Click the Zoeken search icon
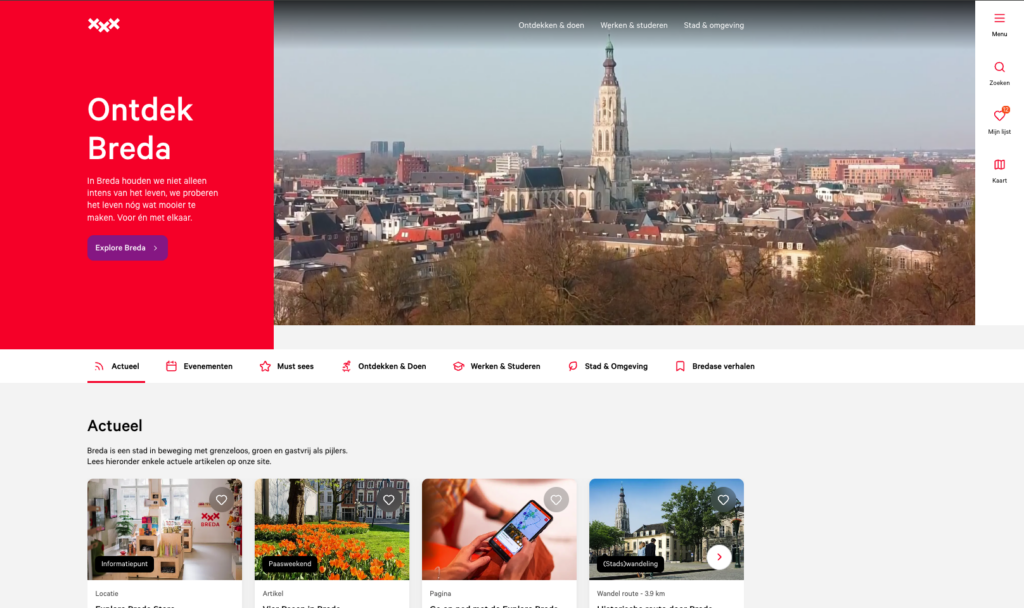Viewport: 1024px width, 608px height. point(999,68)
